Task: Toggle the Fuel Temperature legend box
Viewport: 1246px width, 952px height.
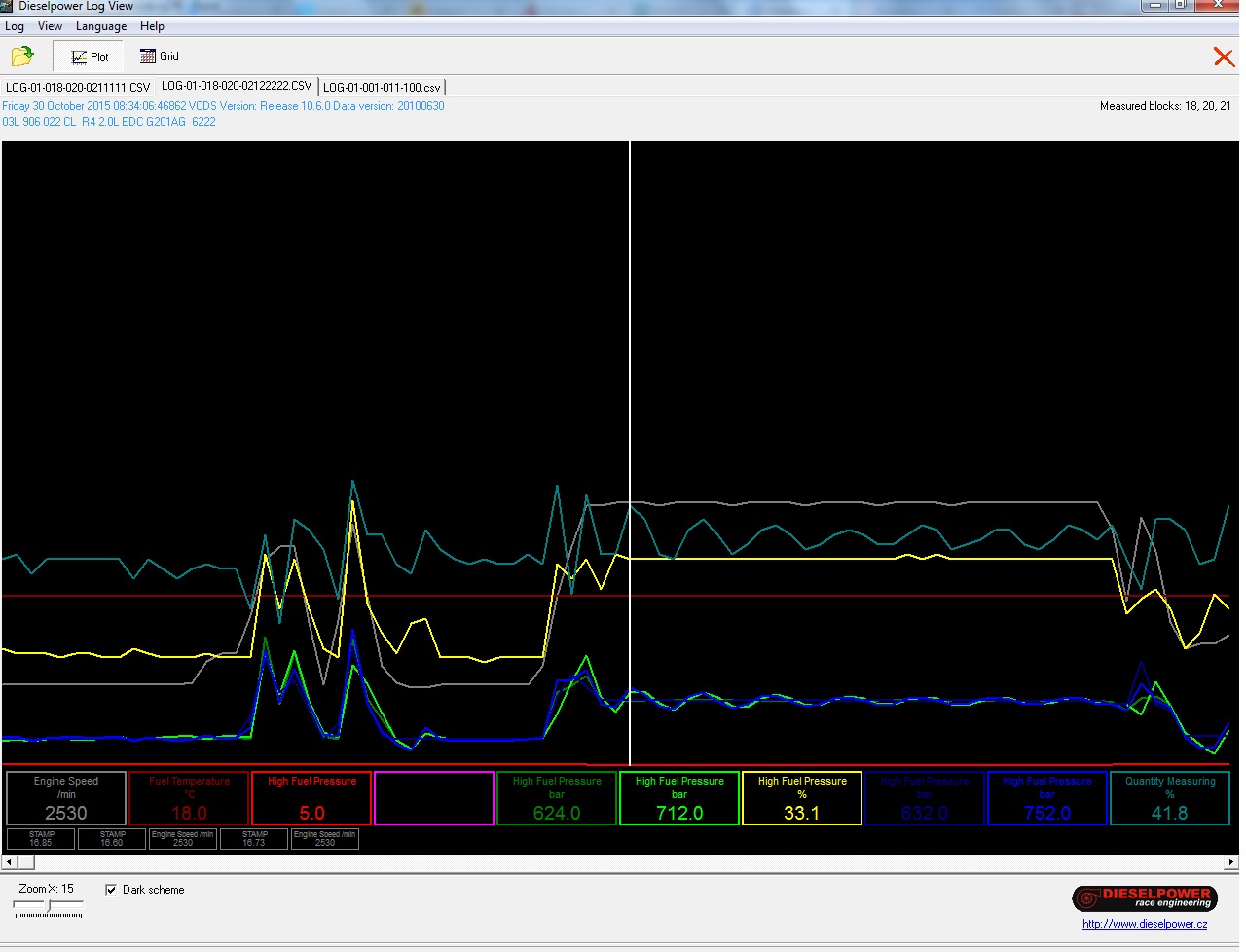Action: [189, 798]
